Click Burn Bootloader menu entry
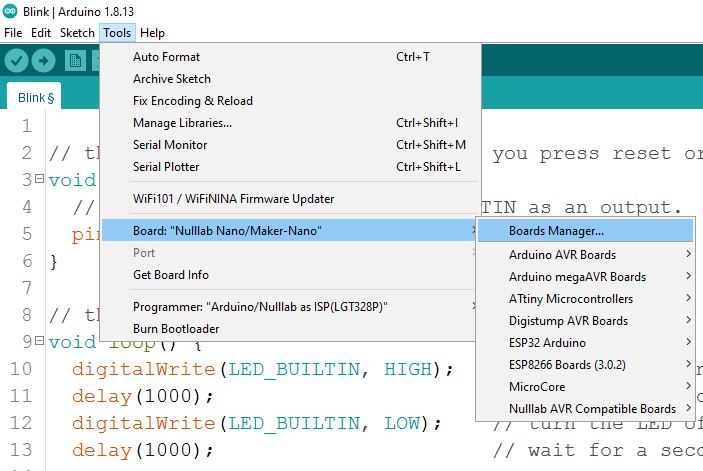The height and width of the screenshot is (471, 703). (x=176, y=329)
